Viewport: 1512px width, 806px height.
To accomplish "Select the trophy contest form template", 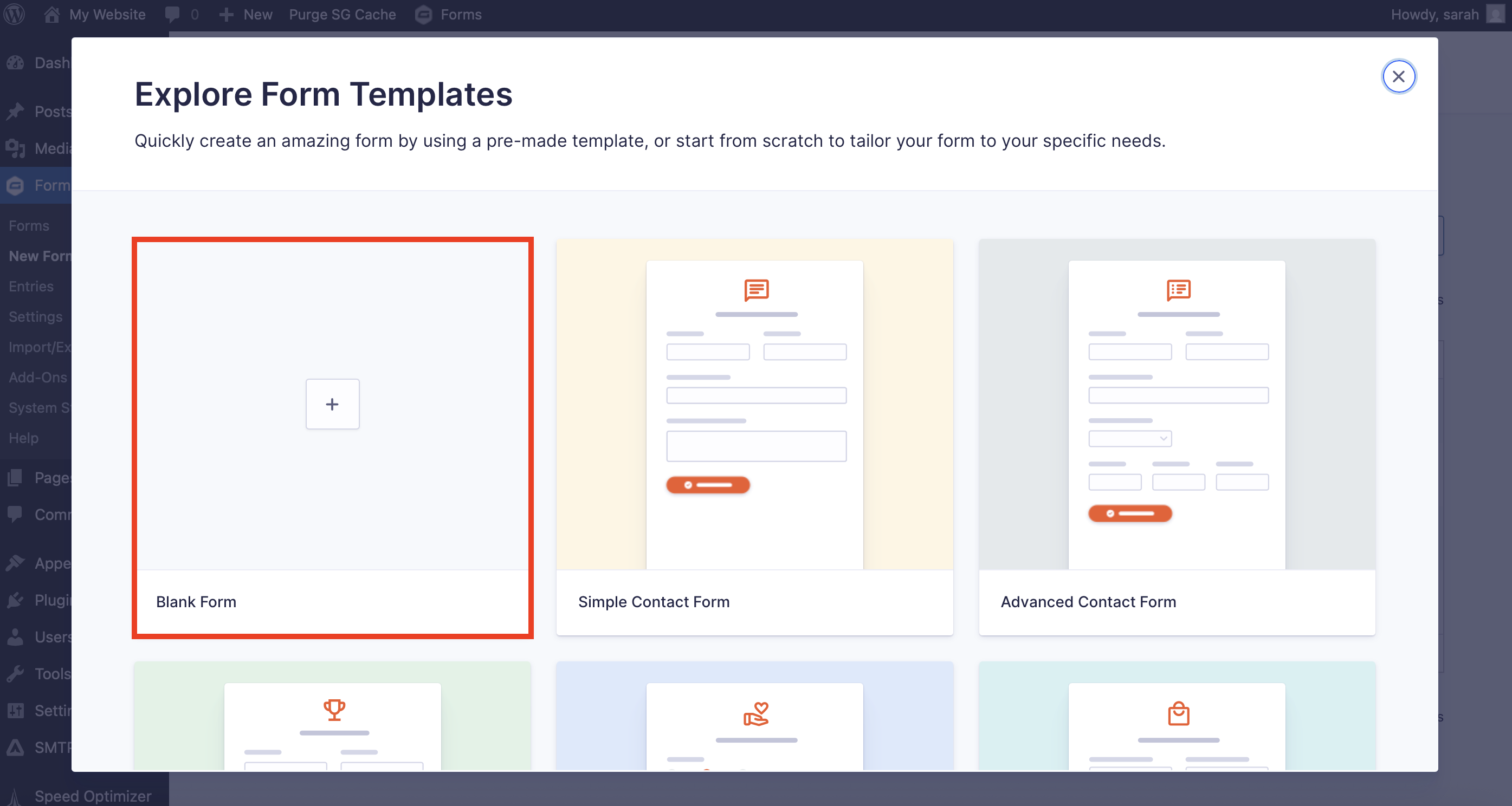I will coord(332,716).
